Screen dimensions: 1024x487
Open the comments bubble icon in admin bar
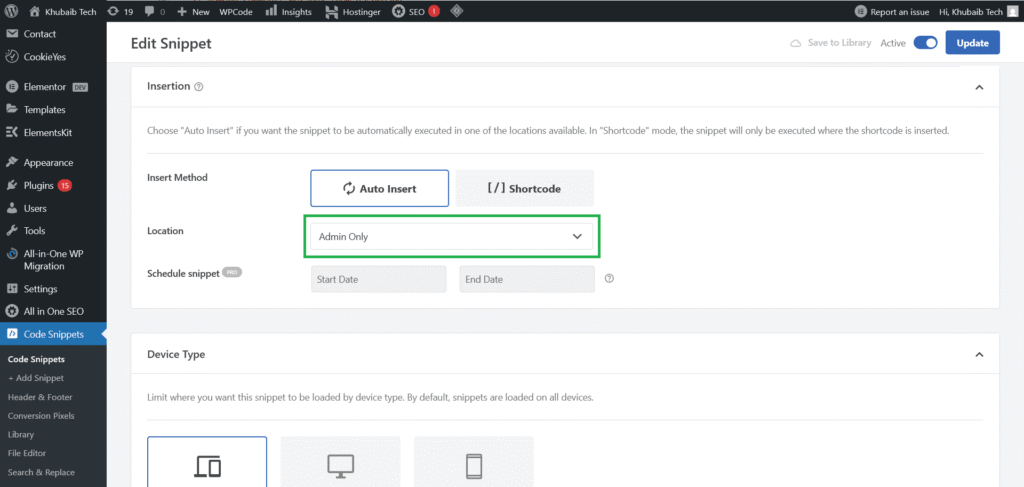[x=150, y=12]
